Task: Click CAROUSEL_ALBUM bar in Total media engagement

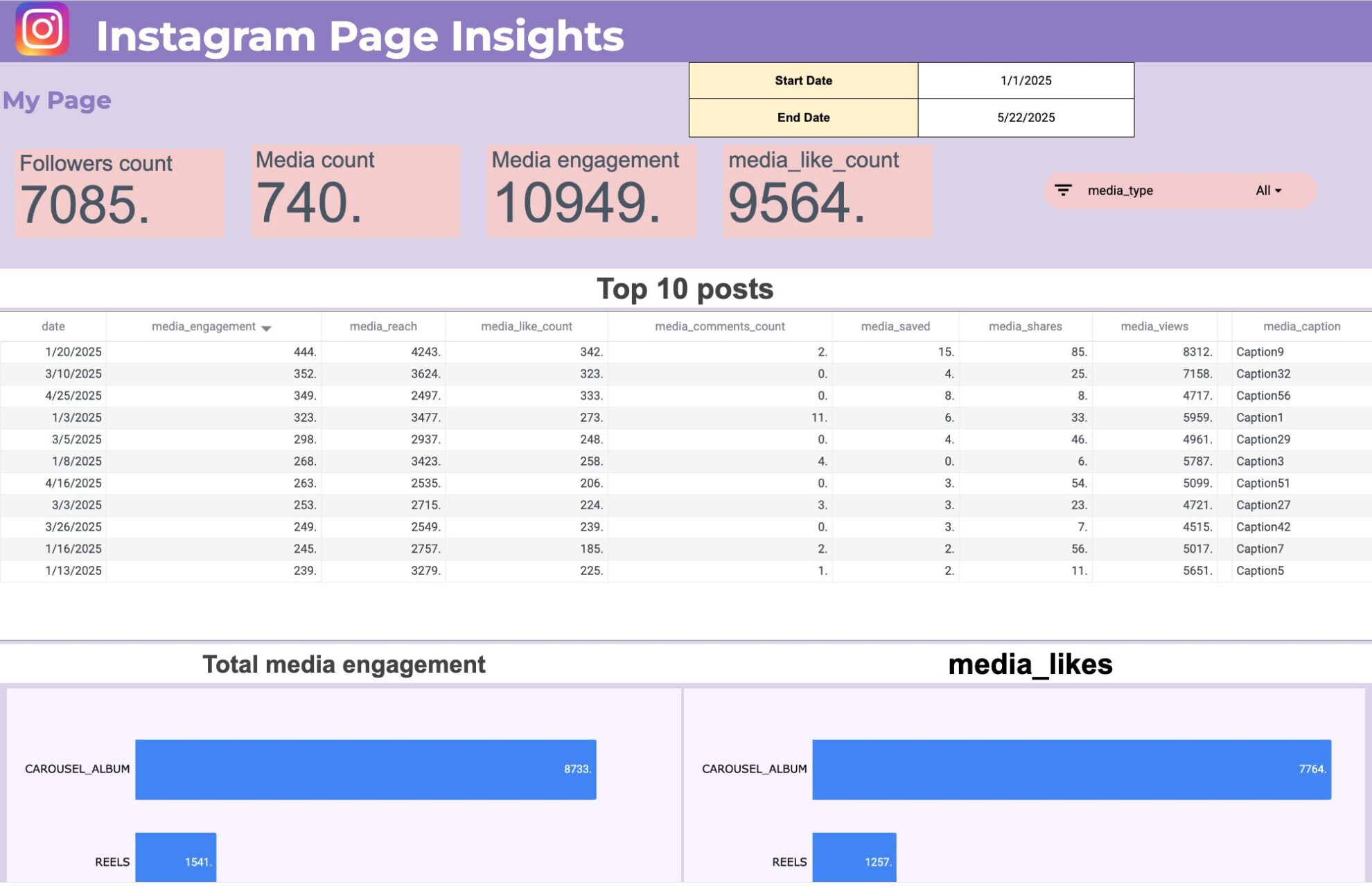Action: pyautogui.click(x=365, y=770)
